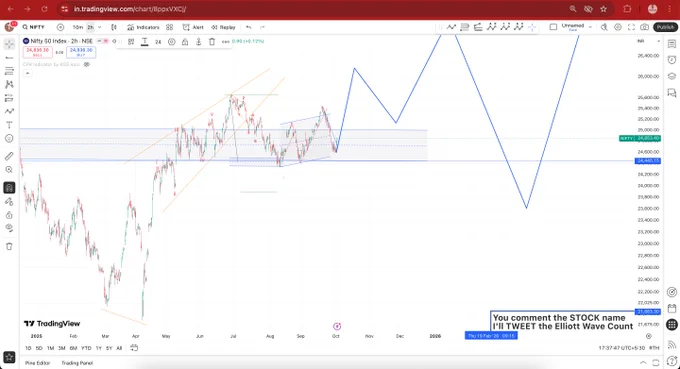Collapse the indicator legend arrow
Viewport: 680px width, 369px height.
27,73
